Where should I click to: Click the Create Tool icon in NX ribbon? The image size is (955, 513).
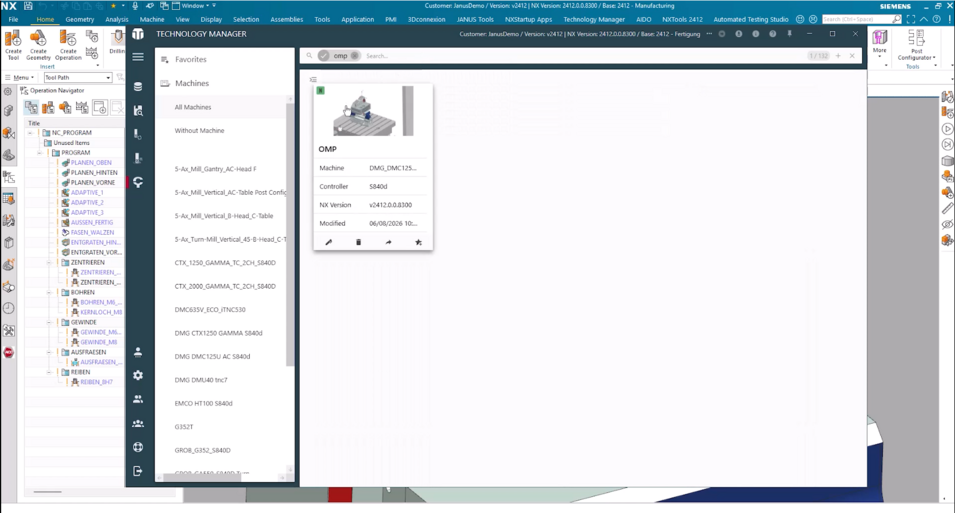(x=13, y=40)
